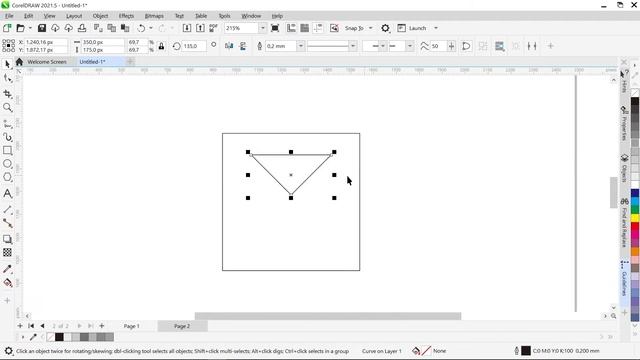The height and width of the screenshot is (360, 640).
Task: Open the File menu
Action: coord(9,16)
